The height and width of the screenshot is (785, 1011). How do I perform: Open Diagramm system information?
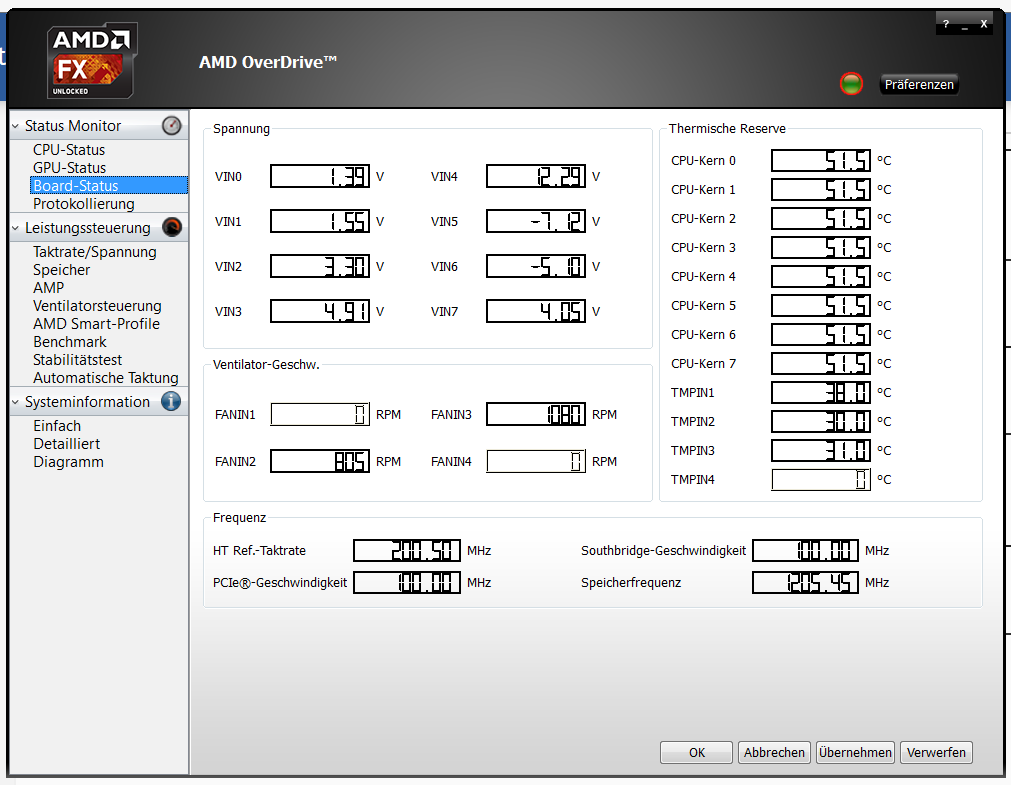click(x=68, y=462)
